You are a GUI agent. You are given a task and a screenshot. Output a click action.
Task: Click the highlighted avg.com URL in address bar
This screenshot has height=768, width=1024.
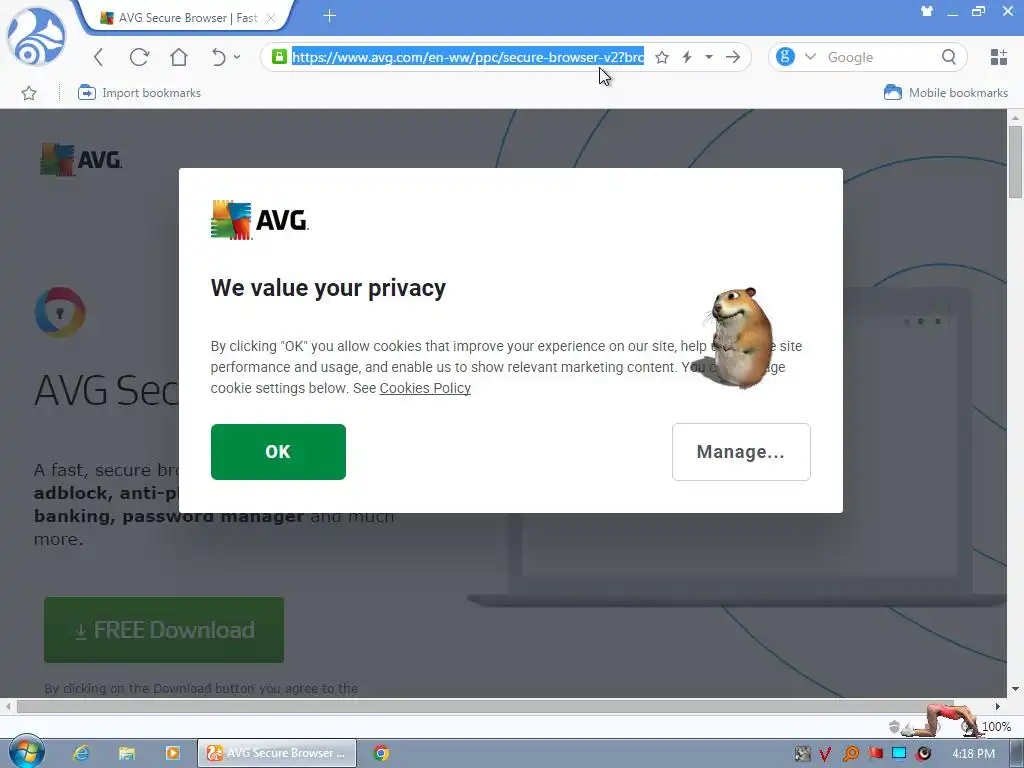point(468,57)
